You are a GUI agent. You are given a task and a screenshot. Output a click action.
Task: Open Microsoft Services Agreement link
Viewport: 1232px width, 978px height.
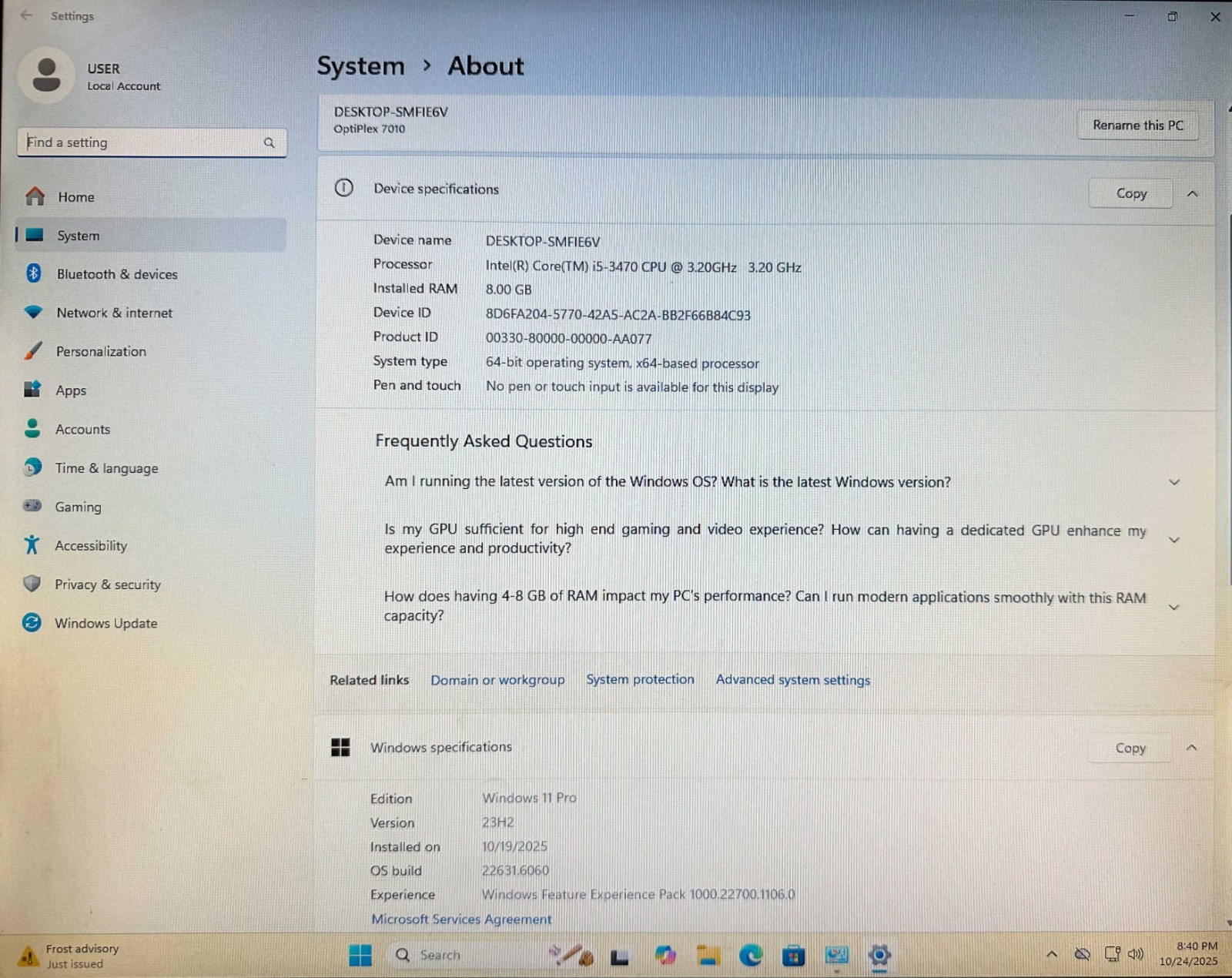point(461,919)
